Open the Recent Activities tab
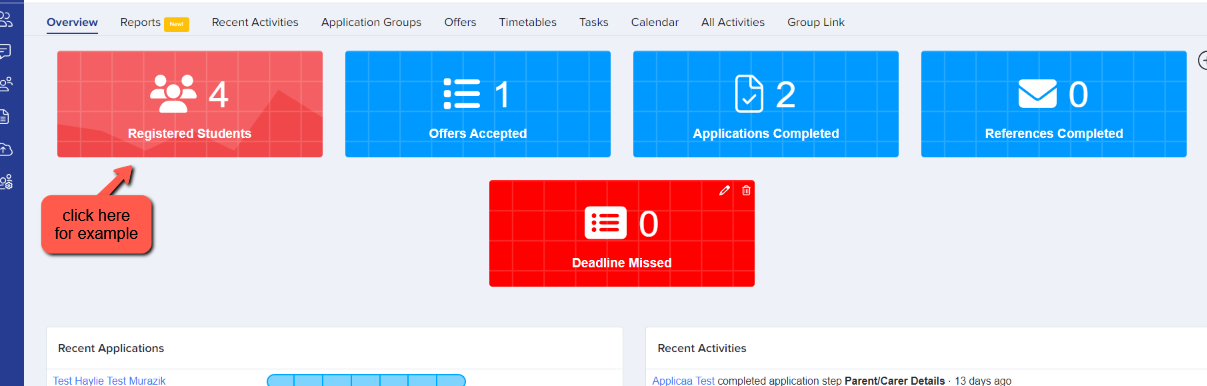Screen dimensions: 1207x386 tap(255, 22)
